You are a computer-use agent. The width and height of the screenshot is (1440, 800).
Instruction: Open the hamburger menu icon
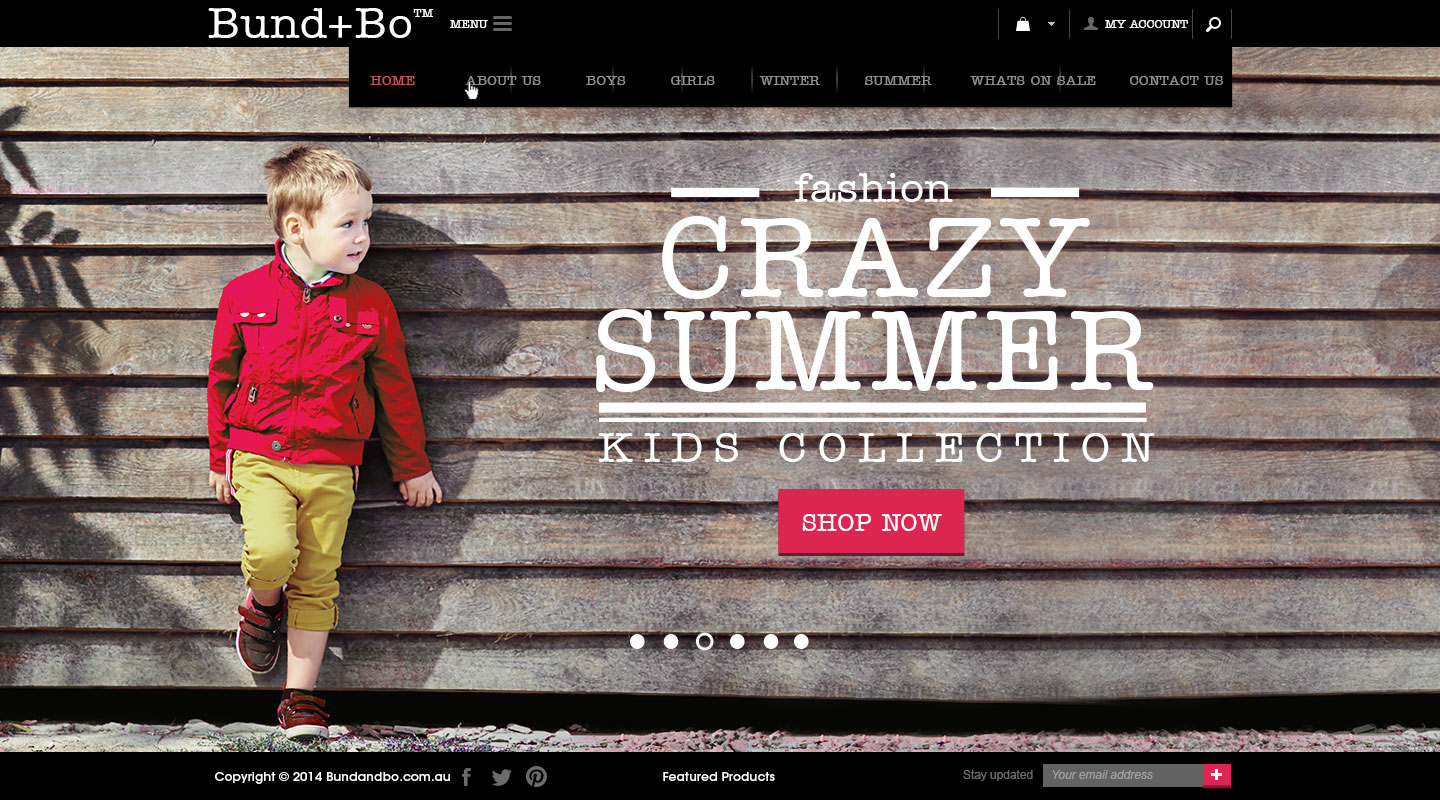click(x=502, y=24)
